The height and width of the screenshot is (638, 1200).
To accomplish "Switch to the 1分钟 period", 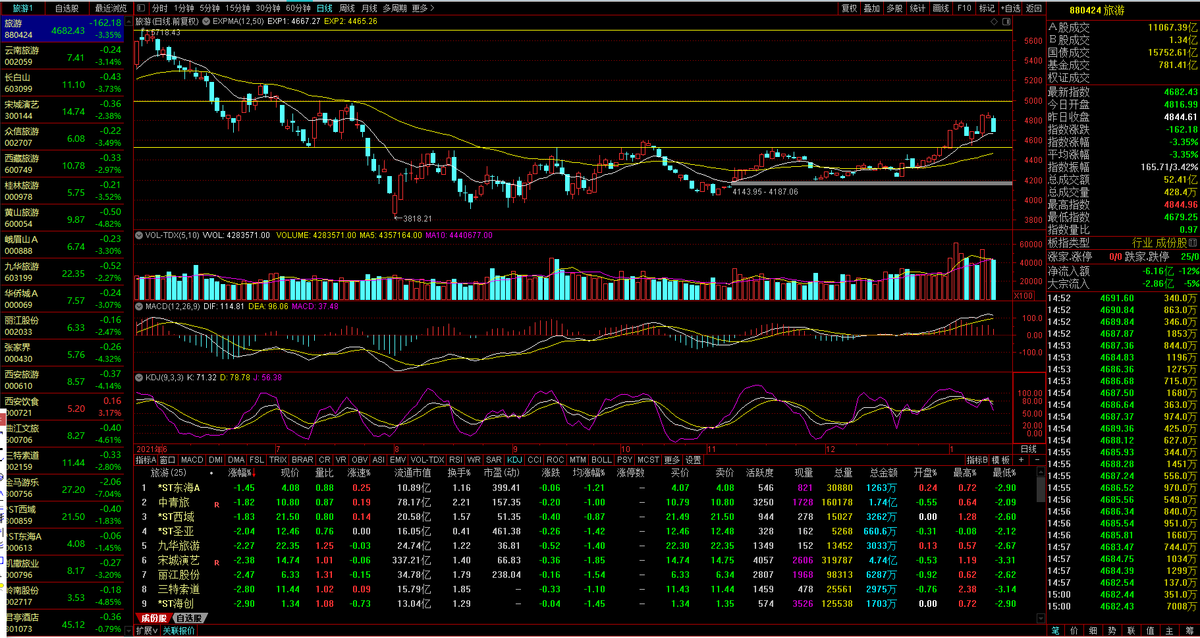I will tap(183, 8).
